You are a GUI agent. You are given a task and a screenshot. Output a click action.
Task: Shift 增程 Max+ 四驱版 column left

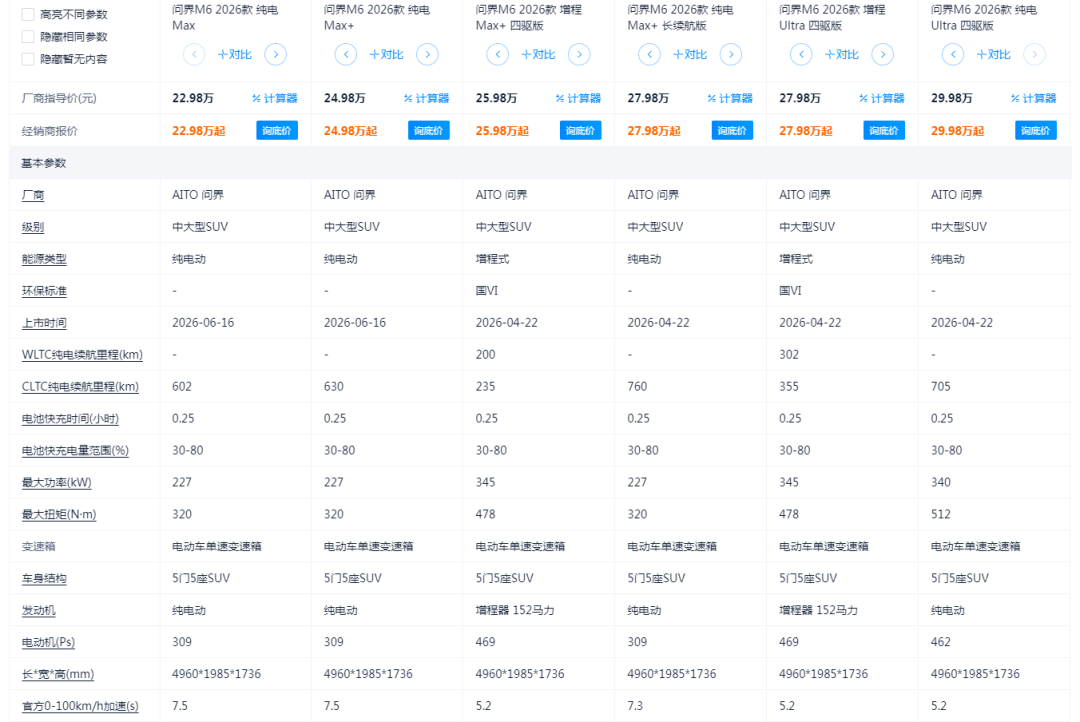click(497, 54)
